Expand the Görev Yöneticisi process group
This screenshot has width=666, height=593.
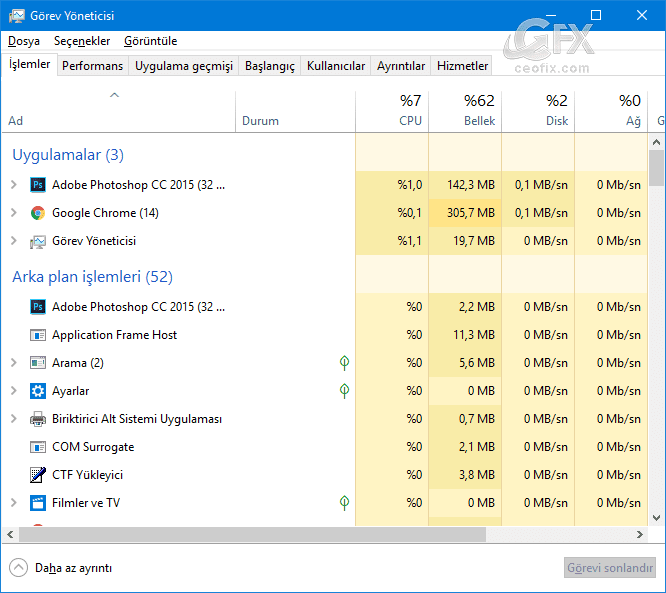(14, 241)
